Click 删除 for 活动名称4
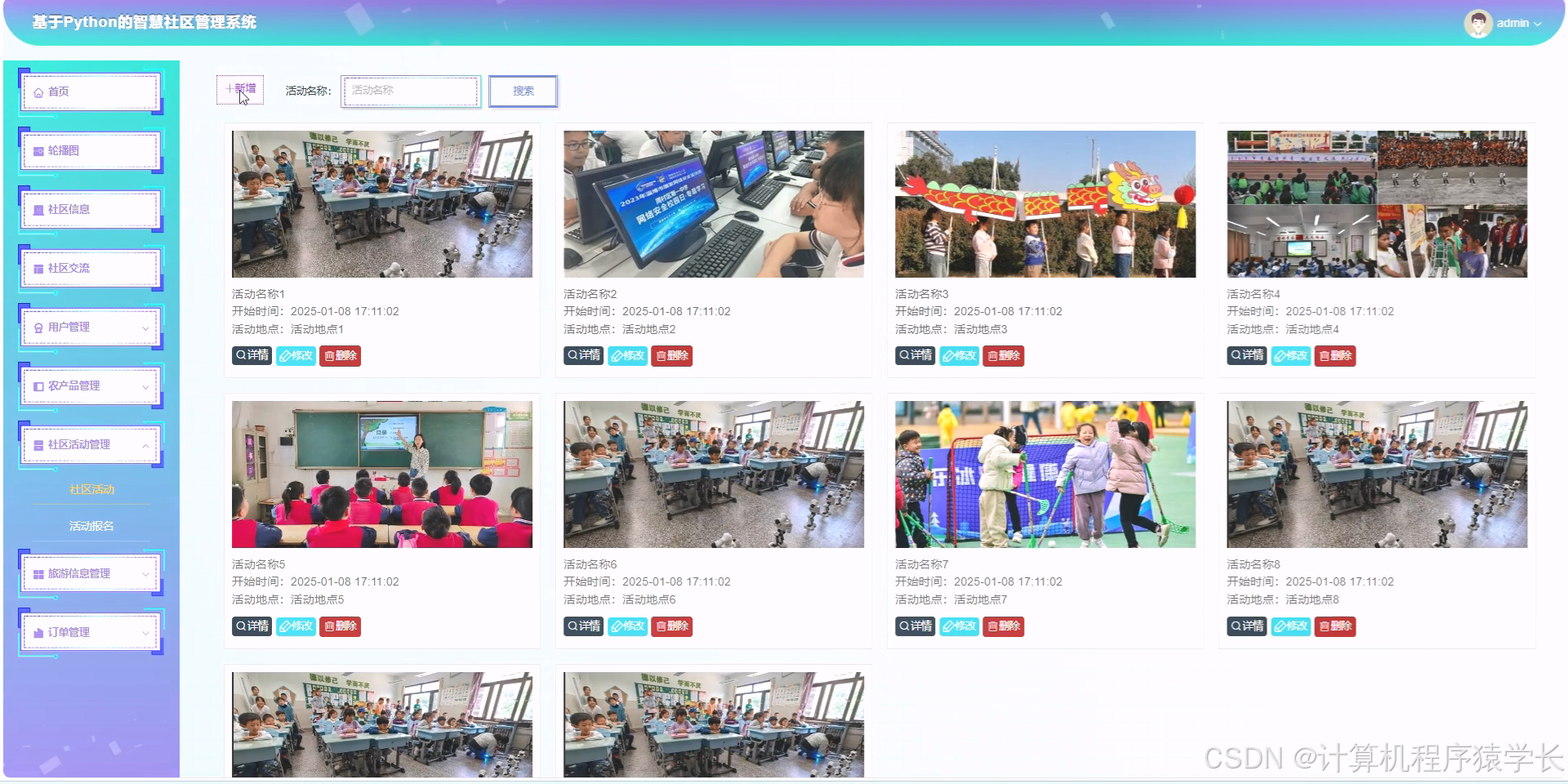This screenshot has width=1568, height=784. (x=1335, y=356)
